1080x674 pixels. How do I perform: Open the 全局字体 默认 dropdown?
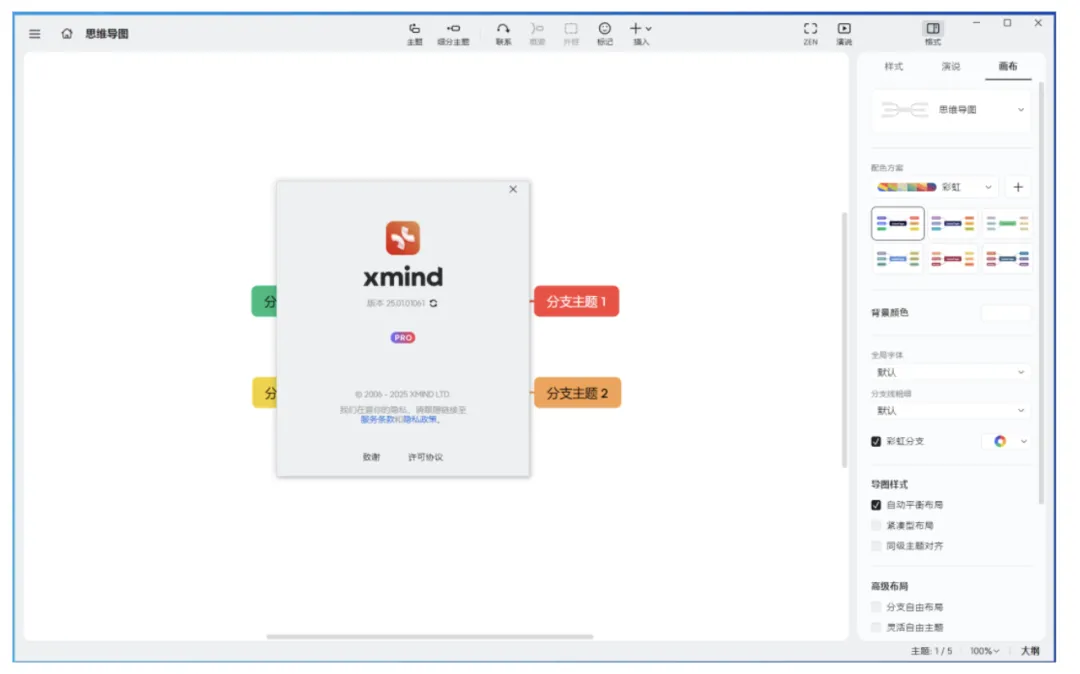coord(951,372)
